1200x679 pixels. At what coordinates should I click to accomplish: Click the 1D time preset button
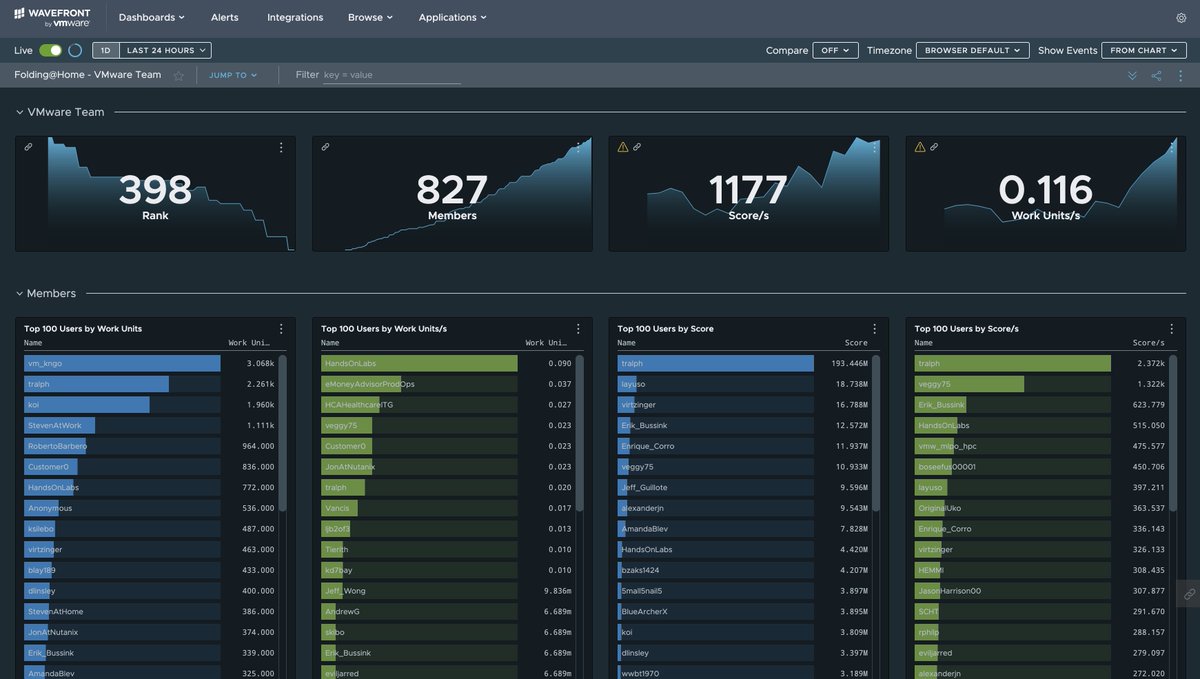103,48
